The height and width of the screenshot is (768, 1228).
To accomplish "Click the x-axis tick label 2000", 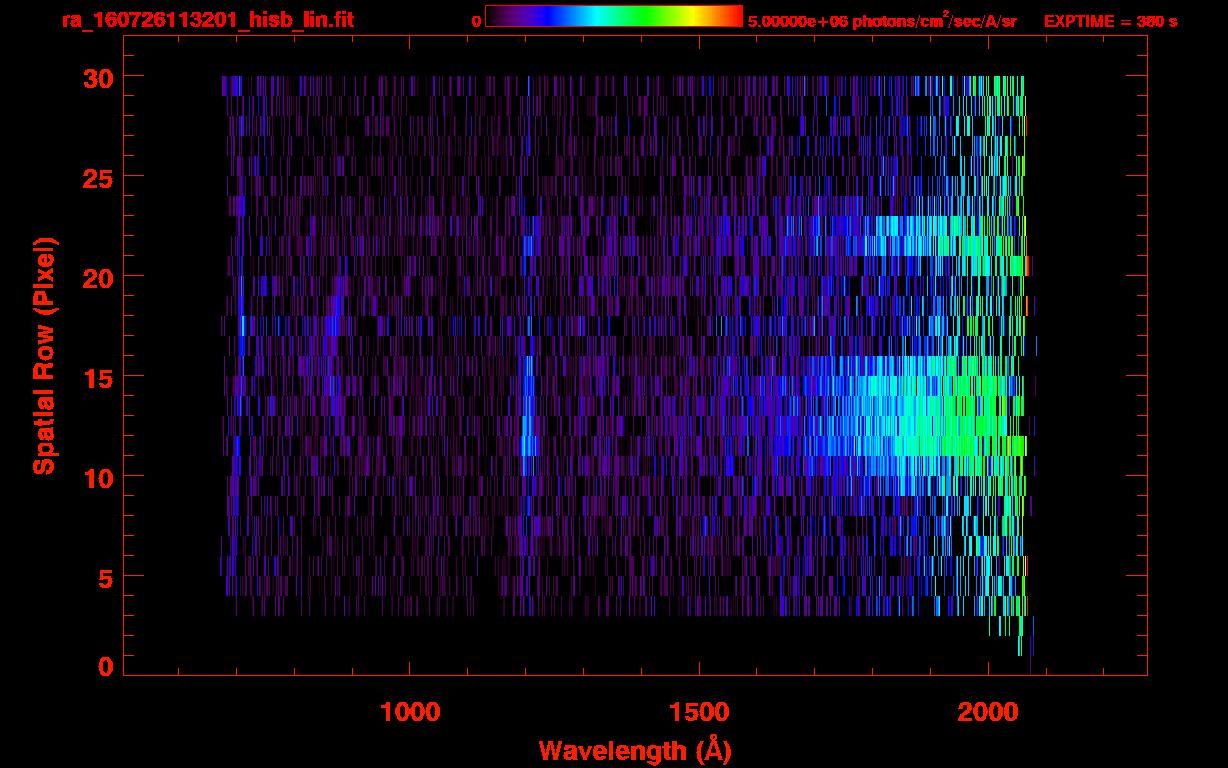I will point(988,711).
